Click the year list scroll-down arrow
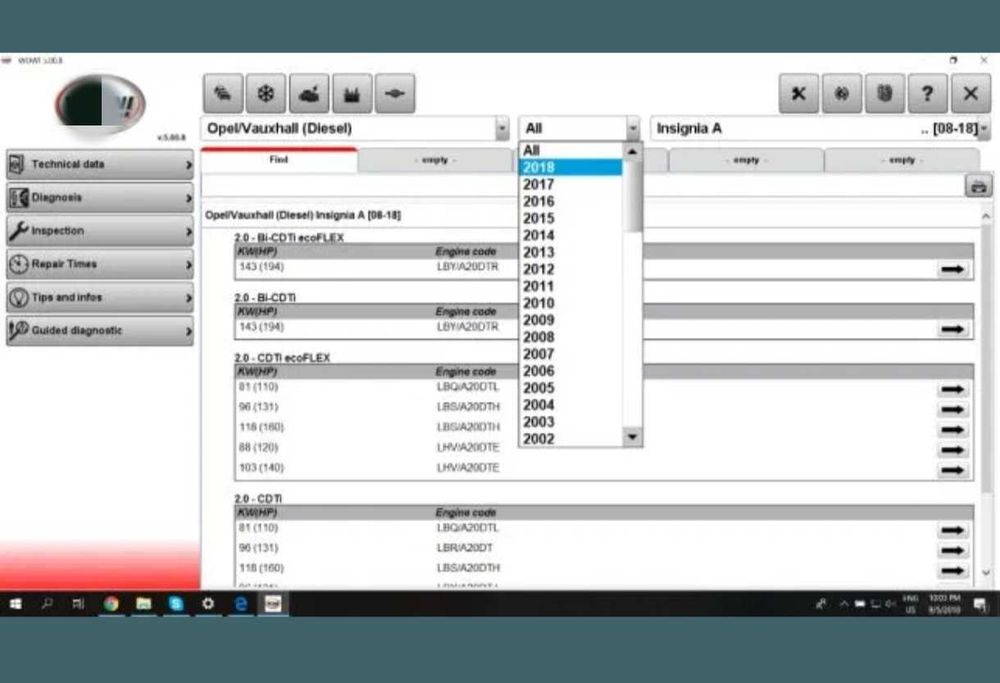This screenshot has height=683, width=1000. [x=632, y=437]
